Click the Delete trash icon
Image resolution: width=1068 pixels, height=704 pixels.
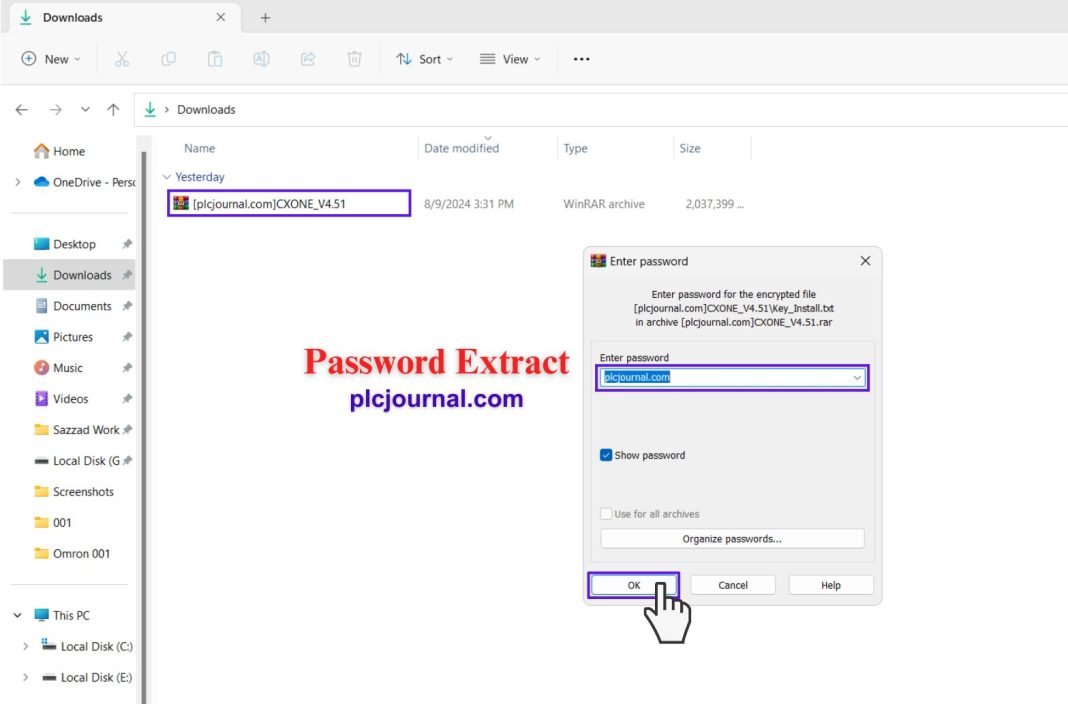[x=354, y=59]
